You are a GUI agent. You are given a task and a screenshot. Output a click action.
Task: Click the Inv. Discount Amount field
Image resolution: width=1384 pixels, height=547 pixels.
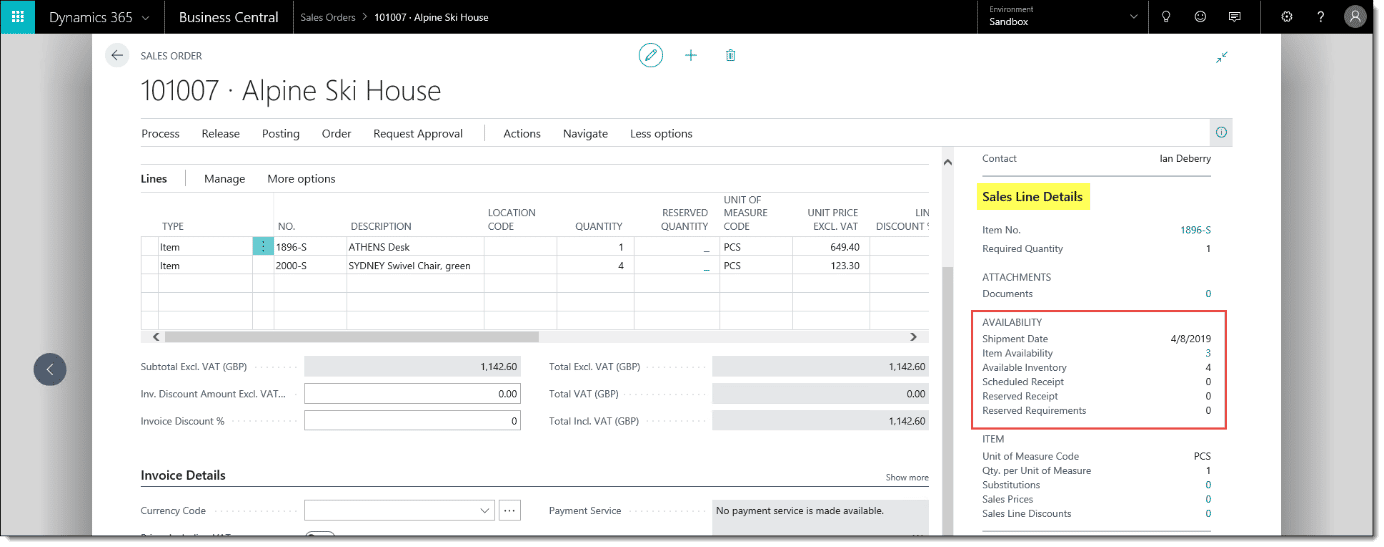[412, 394]
